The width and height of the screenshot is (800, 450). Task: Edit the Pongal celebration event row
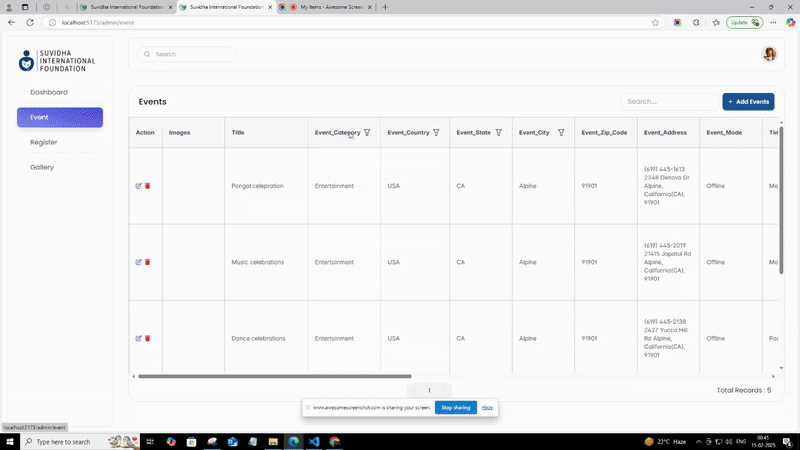(x=139, y=186)
